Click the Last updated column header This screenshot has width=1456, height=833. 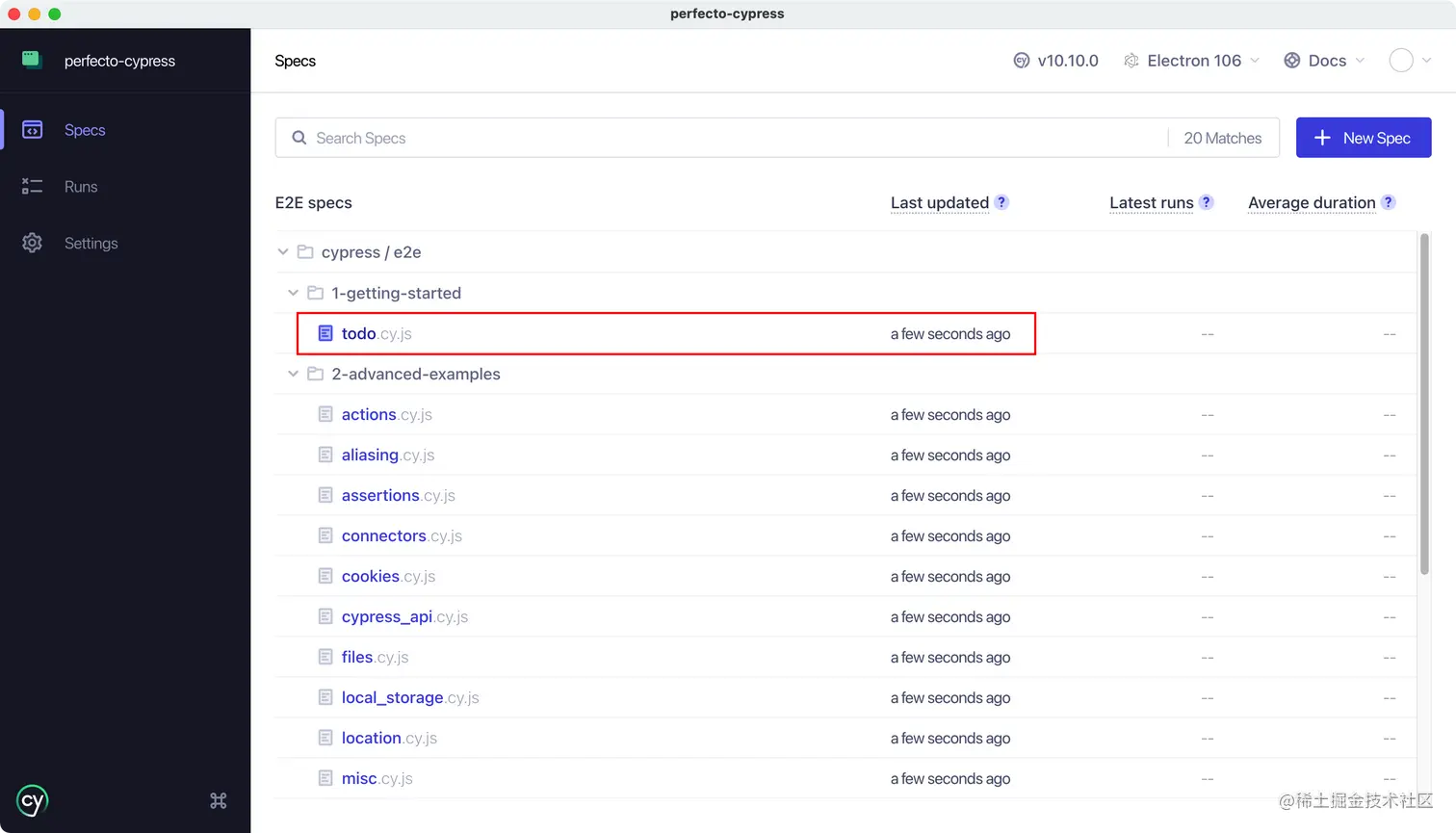coord(940,202)
